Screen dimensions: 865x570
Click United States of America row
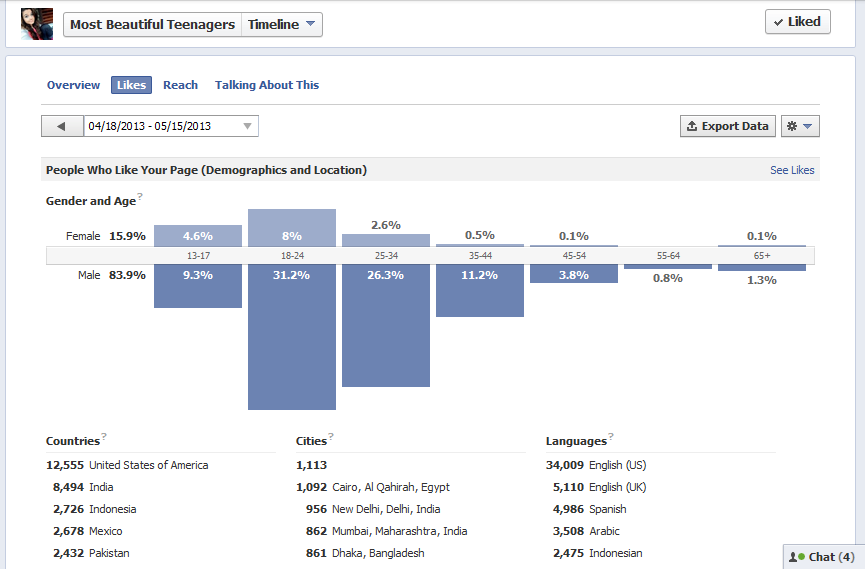tap(127, 465)
